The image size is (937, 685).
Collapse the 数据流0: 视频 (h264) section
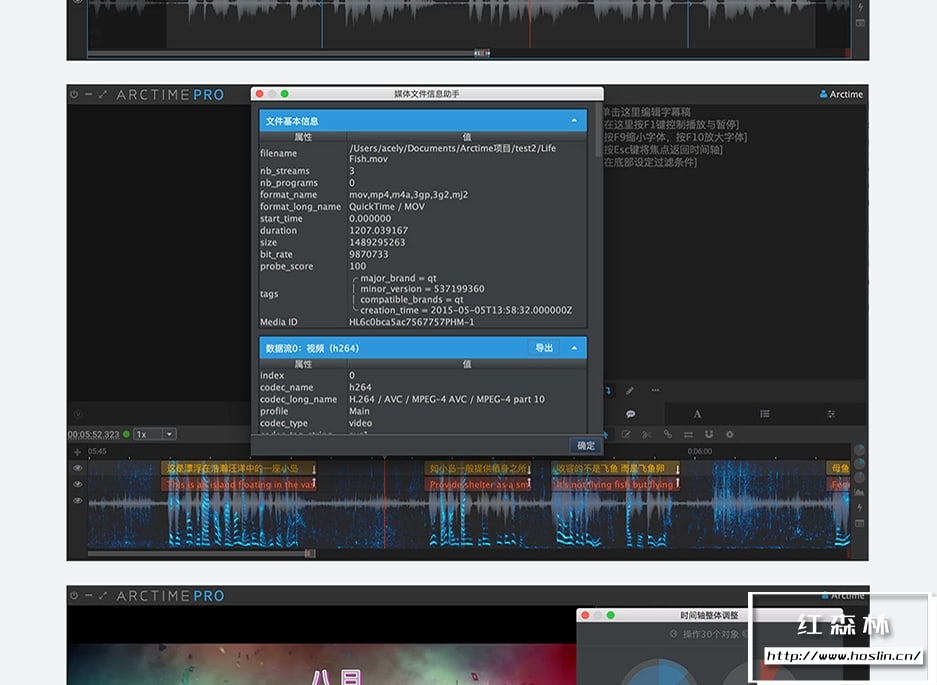click(x=574, y=348)
